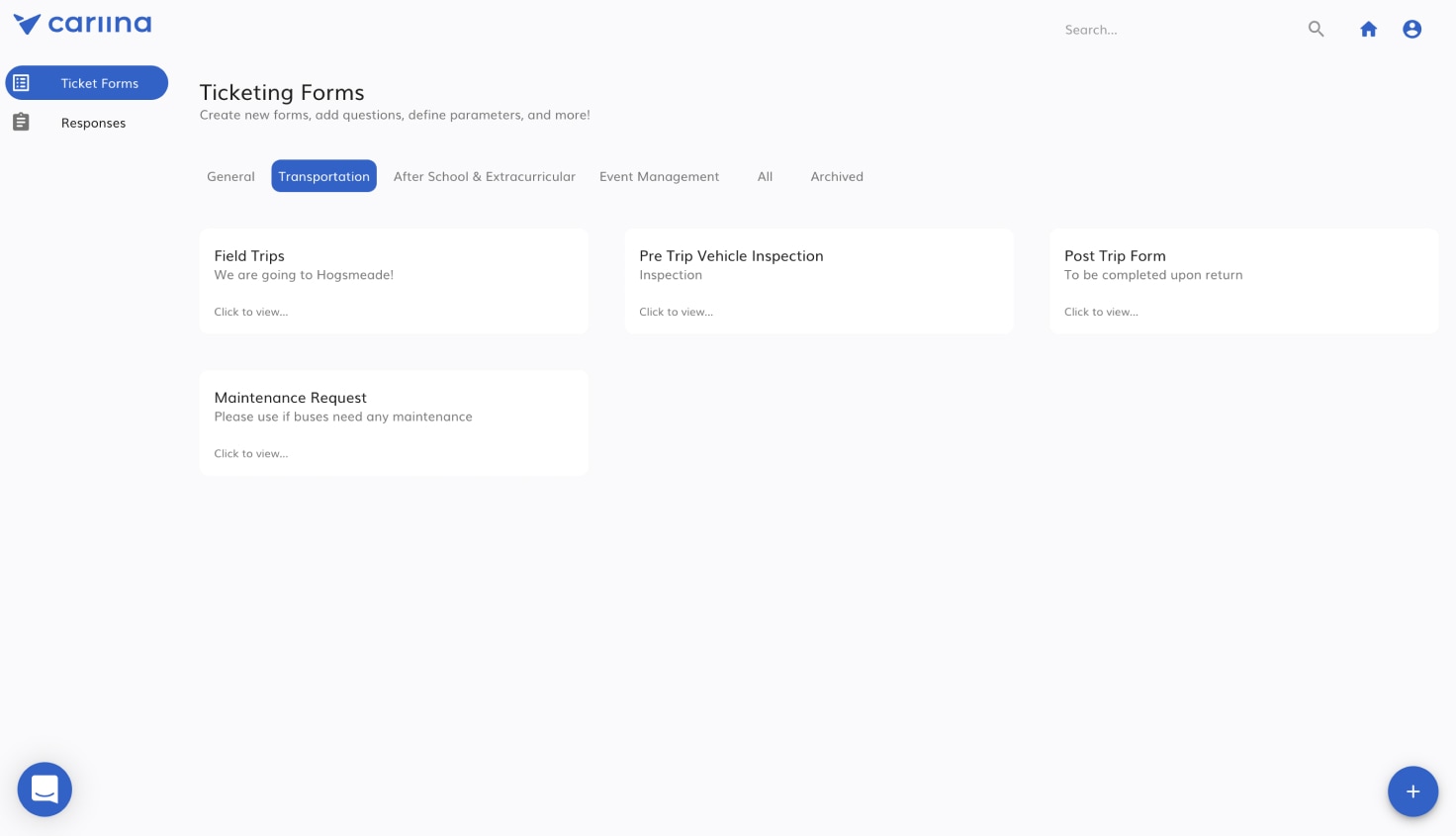Add a new form with plus button
1456x836 pixels.
[x=1411, y=791]
